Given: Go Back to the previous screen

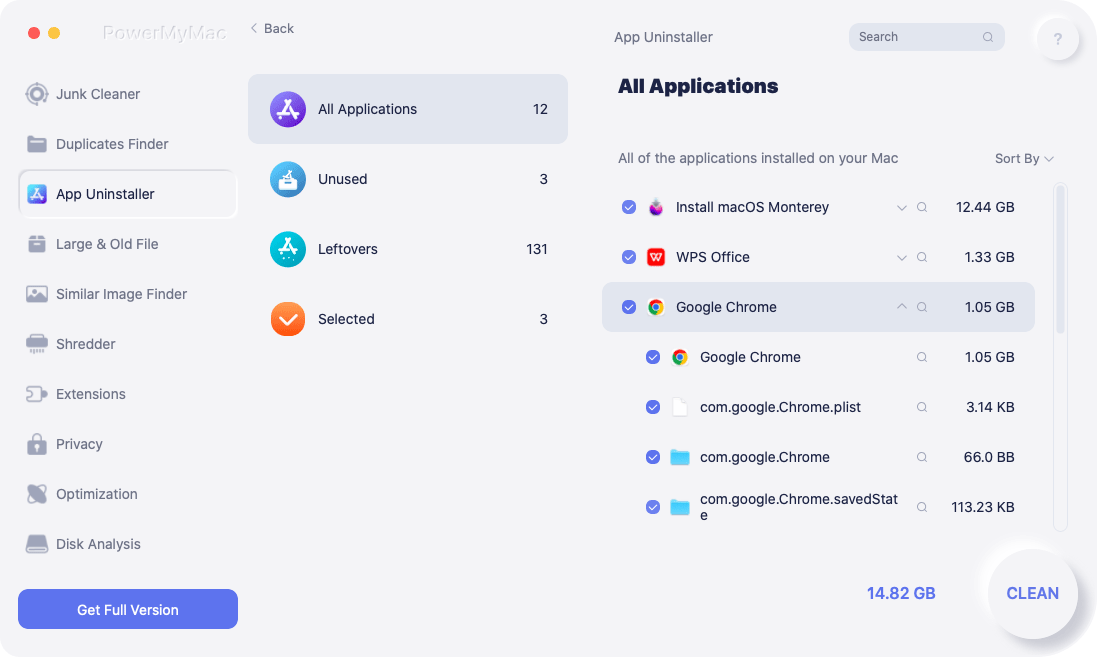Looking at the screenshot, I should click(x=272, y=29).
